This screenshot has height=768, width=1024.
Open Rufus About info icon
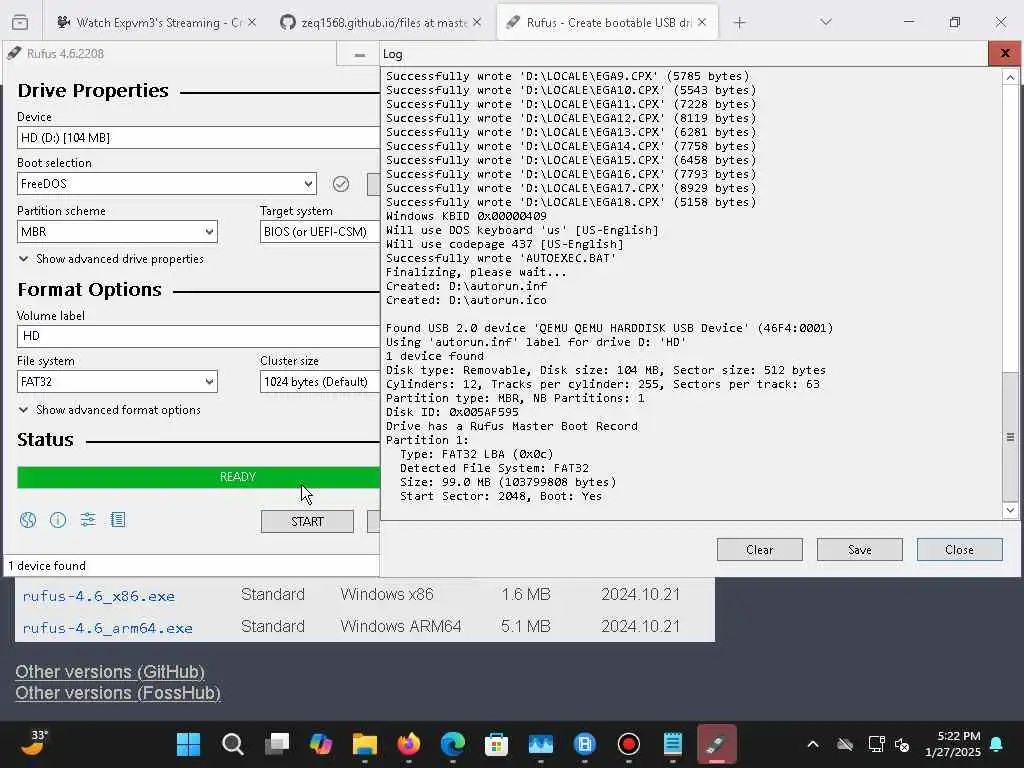tap(58, 520)
